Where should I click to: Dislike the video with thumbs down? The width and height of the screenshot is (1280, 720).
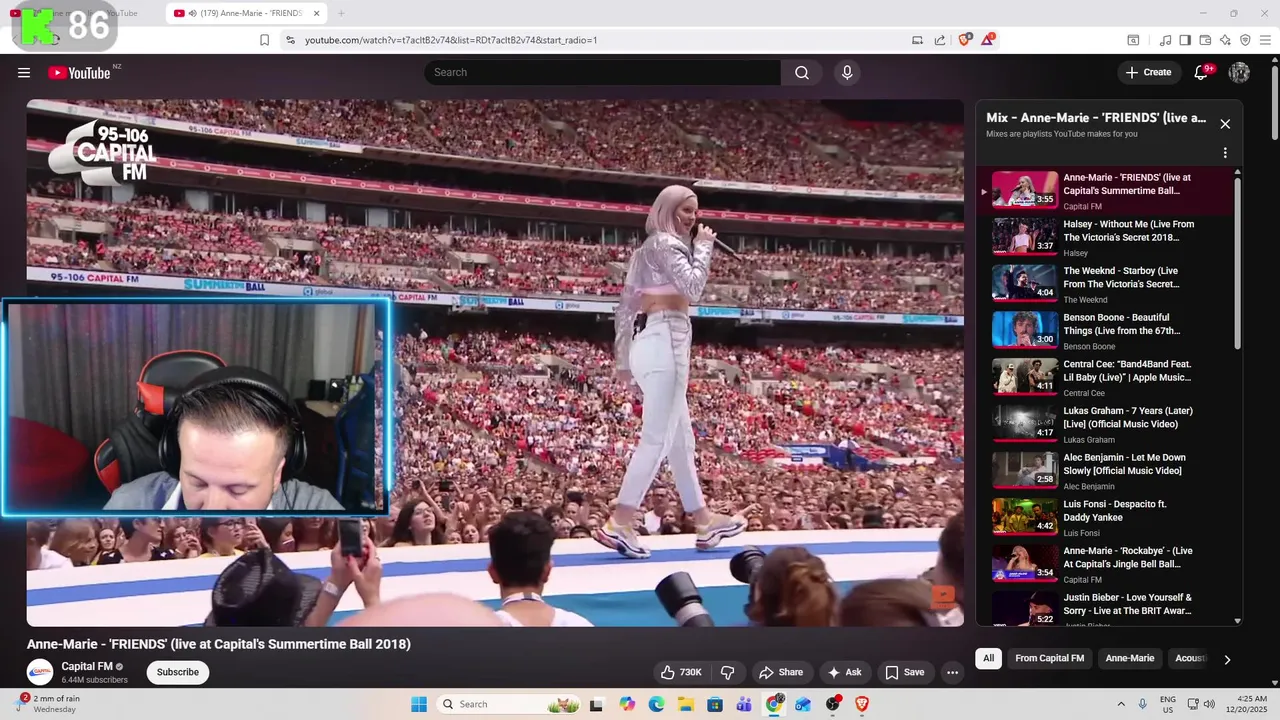pyautogui.click(x=728, y=672)
